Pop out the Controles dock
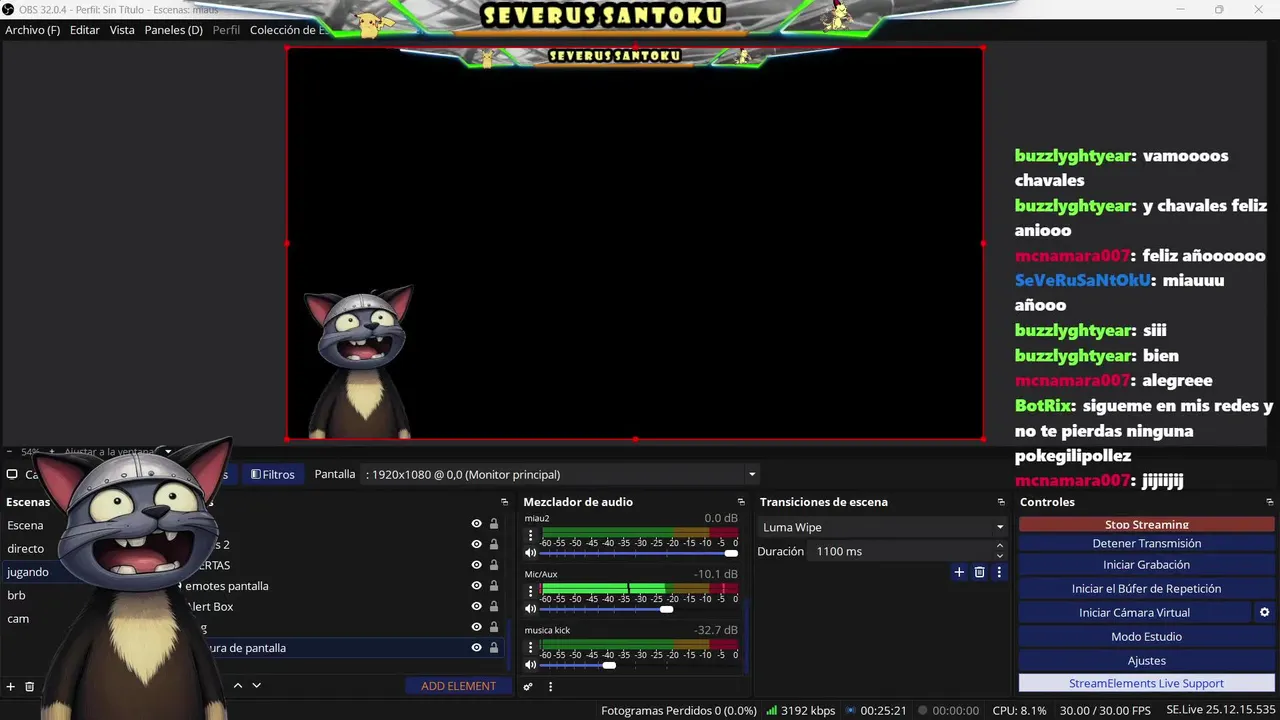This screenshot has height=720, width=1280. click(1269, 502)
